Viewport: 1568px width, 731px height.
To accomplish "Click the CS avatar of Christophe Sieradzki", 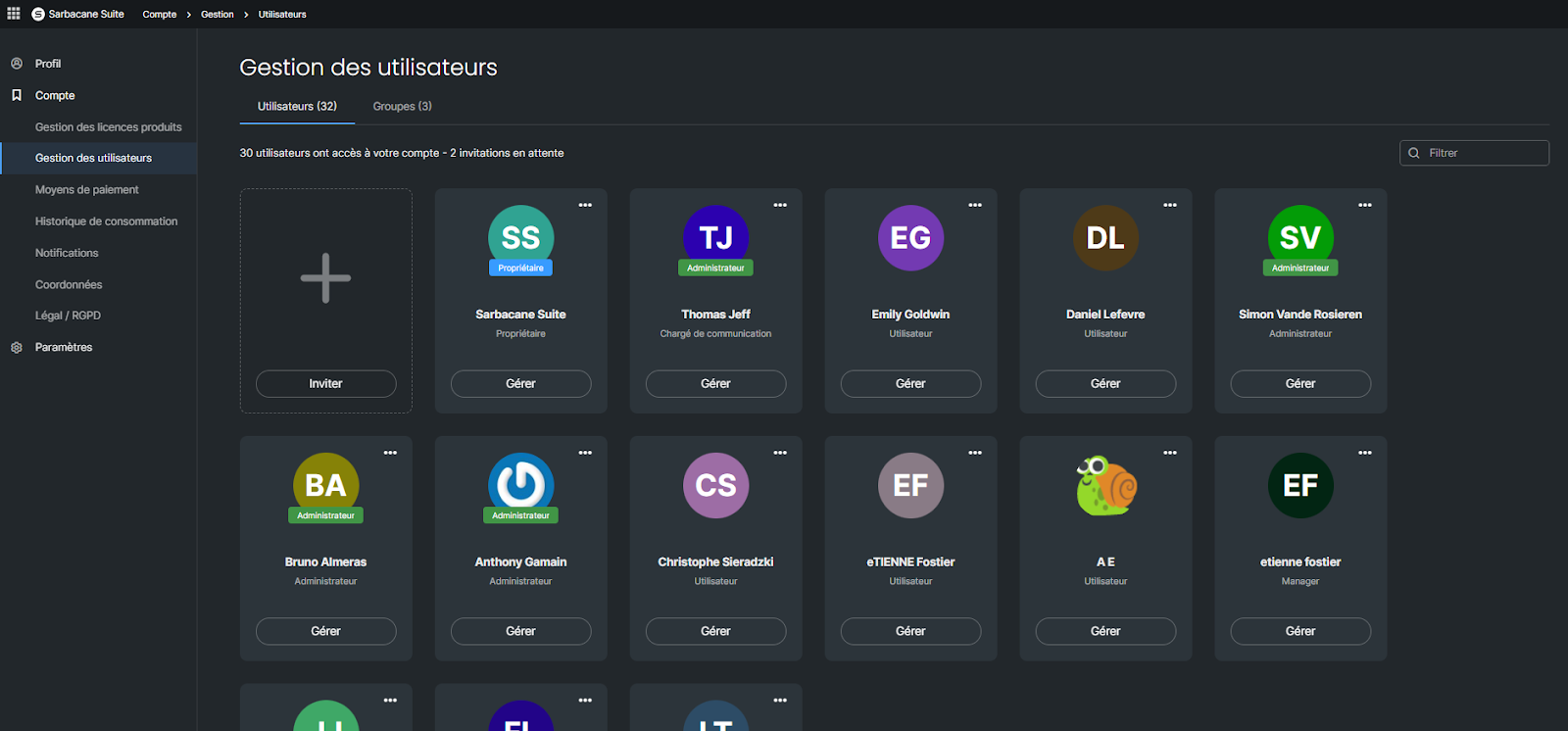I will [715, 485].
